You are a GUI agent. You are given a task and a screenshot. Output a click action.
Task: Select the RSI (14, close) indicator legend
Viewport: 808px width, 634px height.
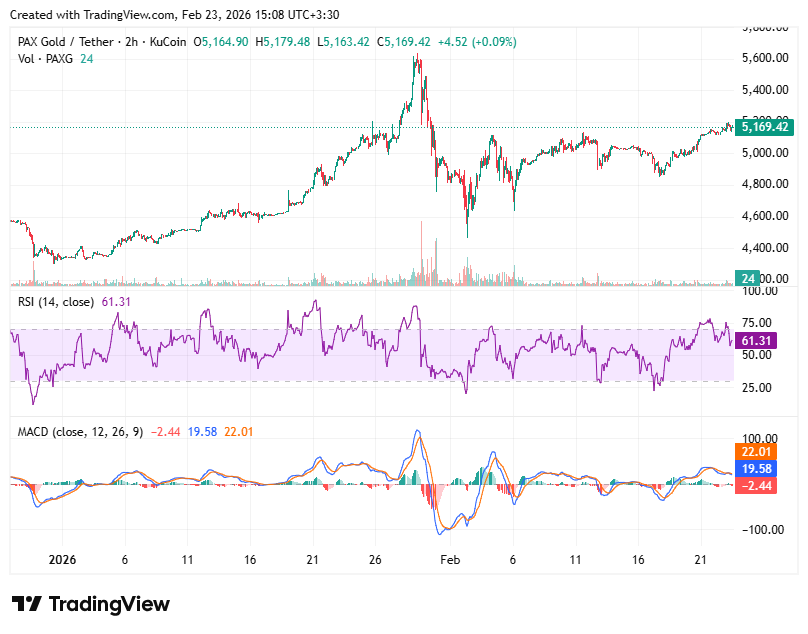[58, 301]
